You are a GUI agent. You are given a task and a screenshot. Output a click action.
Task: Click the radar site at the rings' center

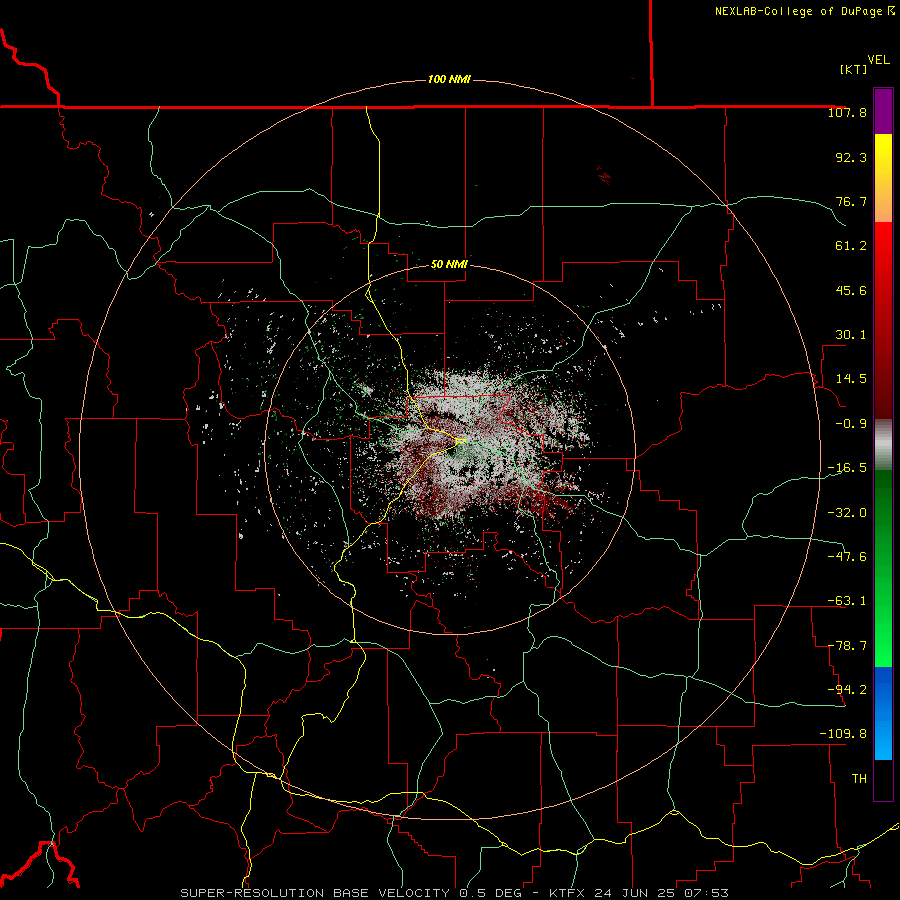[449, 449]
